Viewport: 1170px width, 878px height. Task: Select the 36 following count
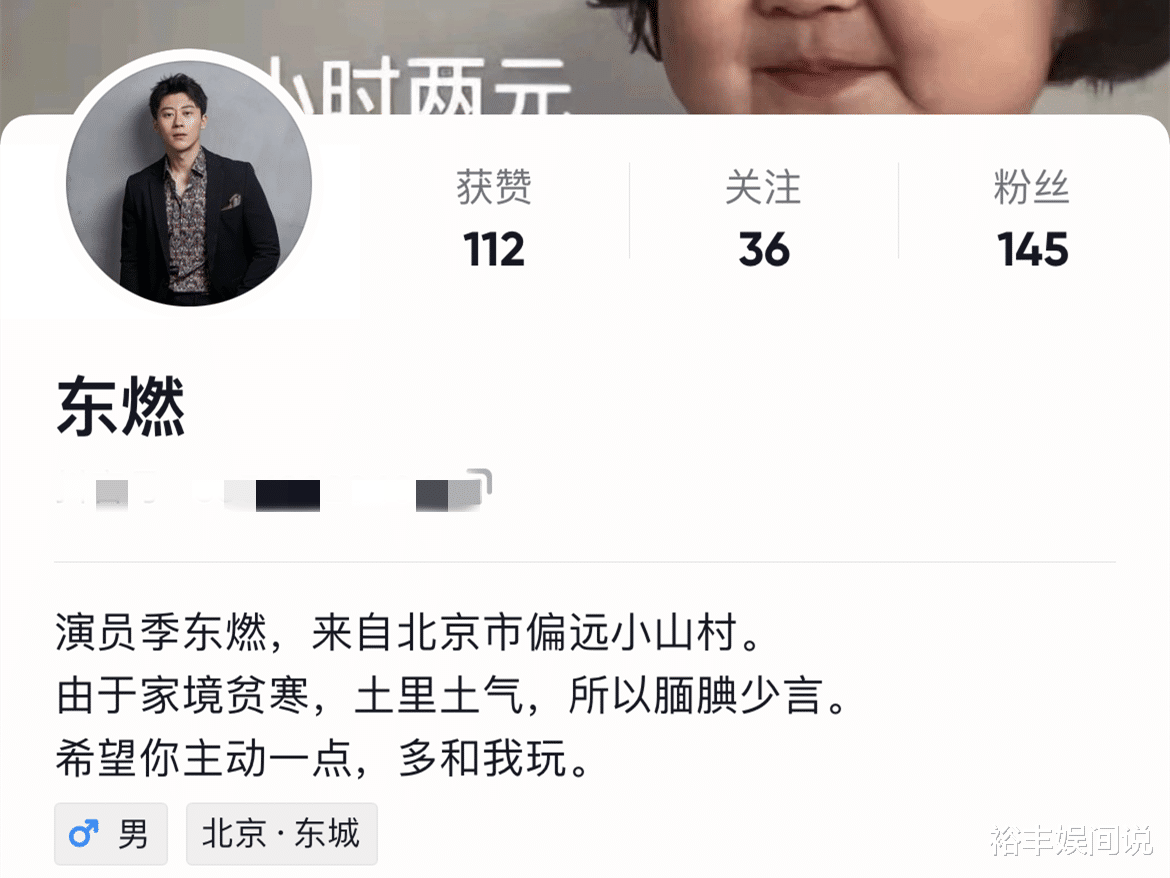point(764,249)
